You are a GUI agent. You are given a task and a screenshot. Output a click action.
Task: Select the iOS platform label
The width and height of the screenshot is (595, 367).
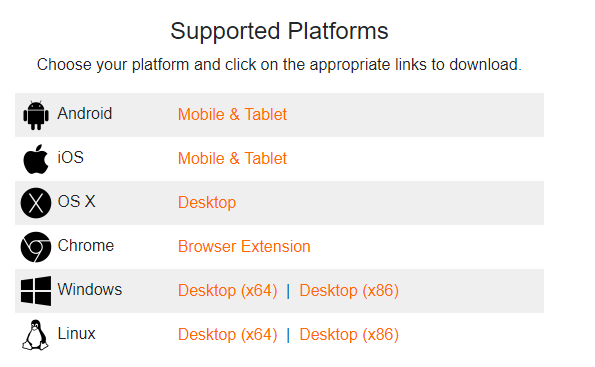pyautogui.click(x=71, y=158)
